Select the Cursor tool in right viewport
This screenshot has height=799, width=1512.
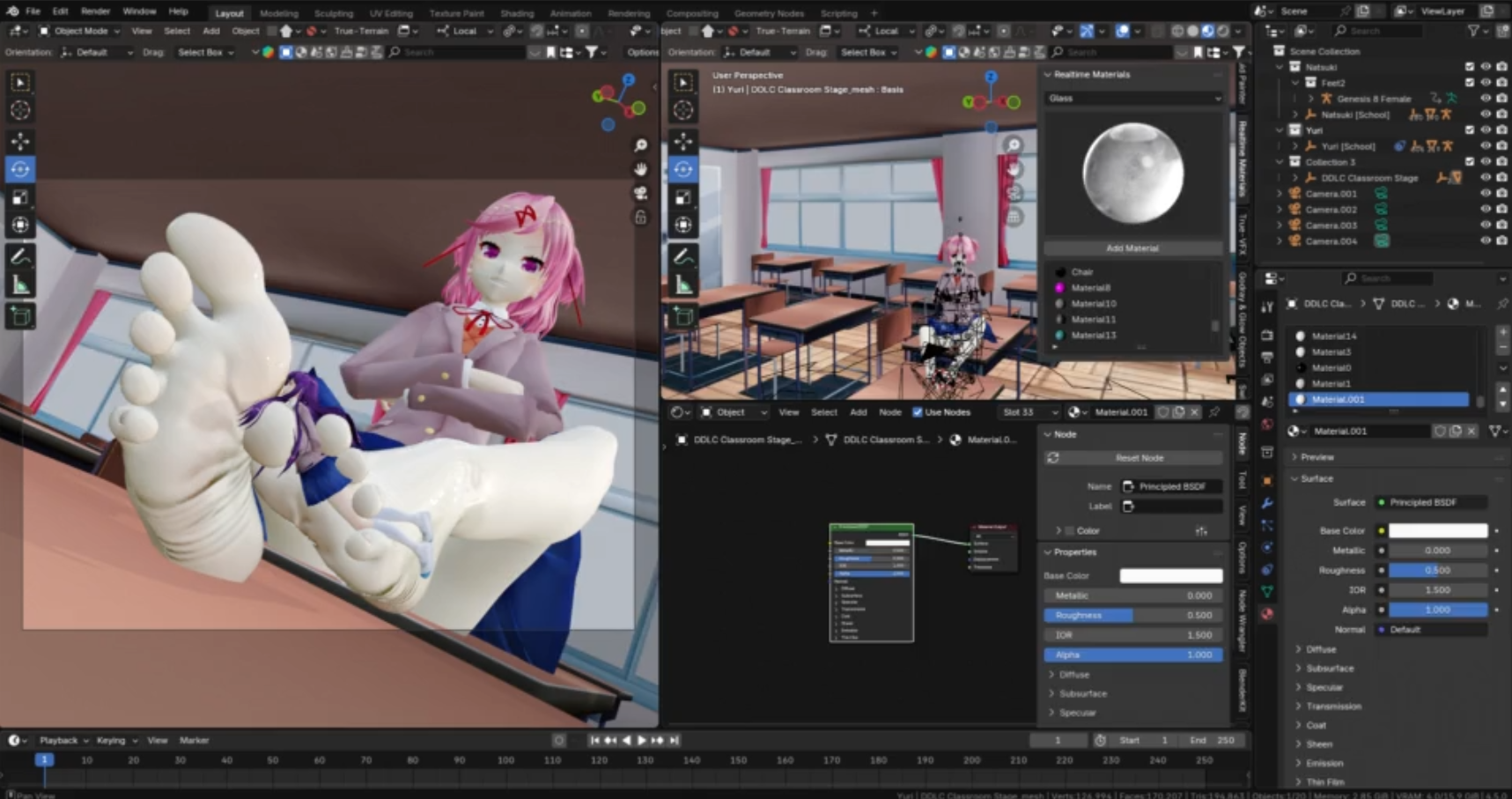[x=683, y=110]
